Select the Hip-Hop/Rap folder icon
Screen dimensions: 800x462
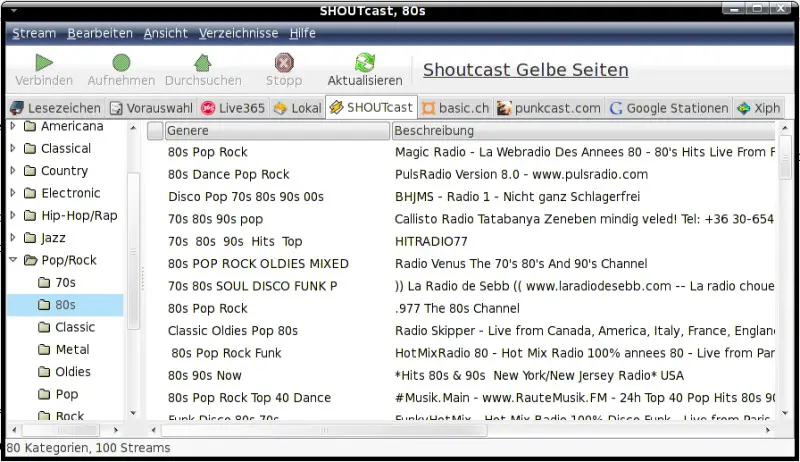pyautogui.click(x=30, y=216)
